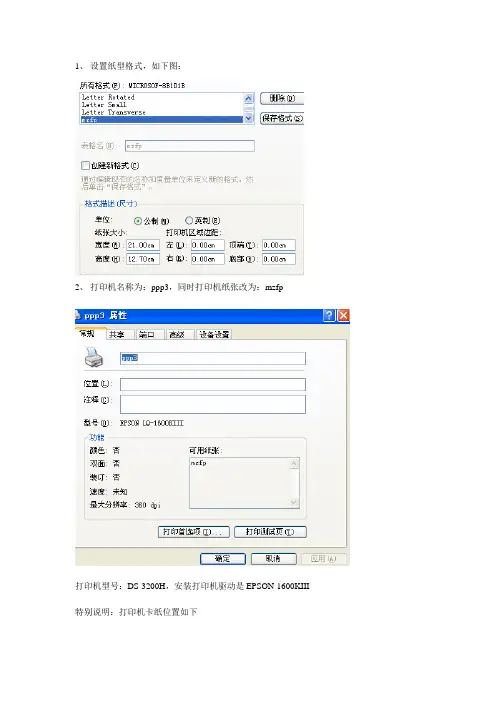Select 'Letter Small' in the forms list
The image size is (496, 702).
pos(104,104)
